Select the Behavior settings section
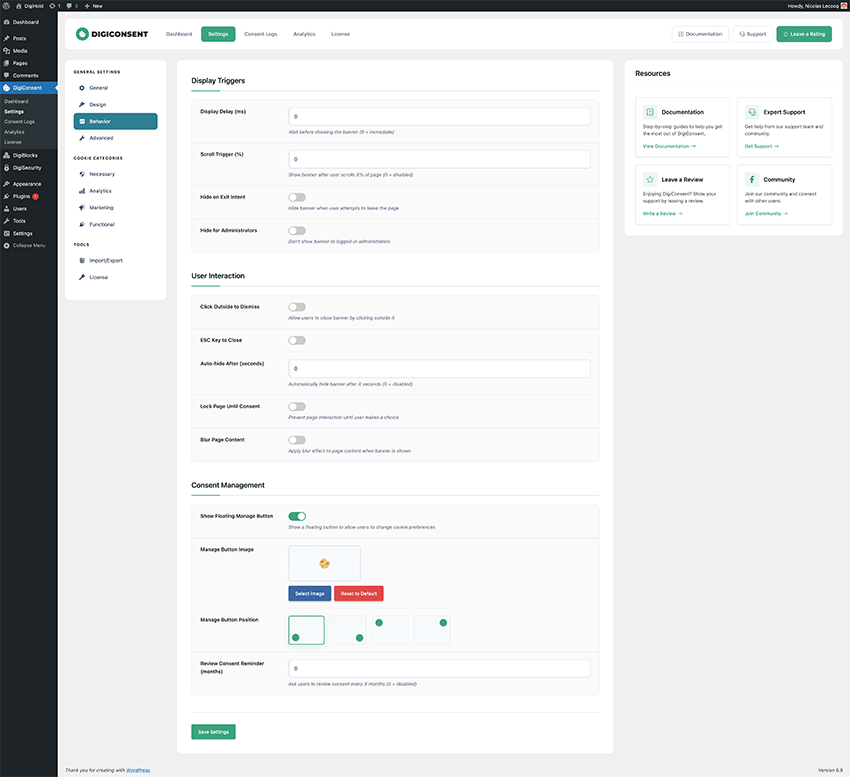 (x=115, y=121)
